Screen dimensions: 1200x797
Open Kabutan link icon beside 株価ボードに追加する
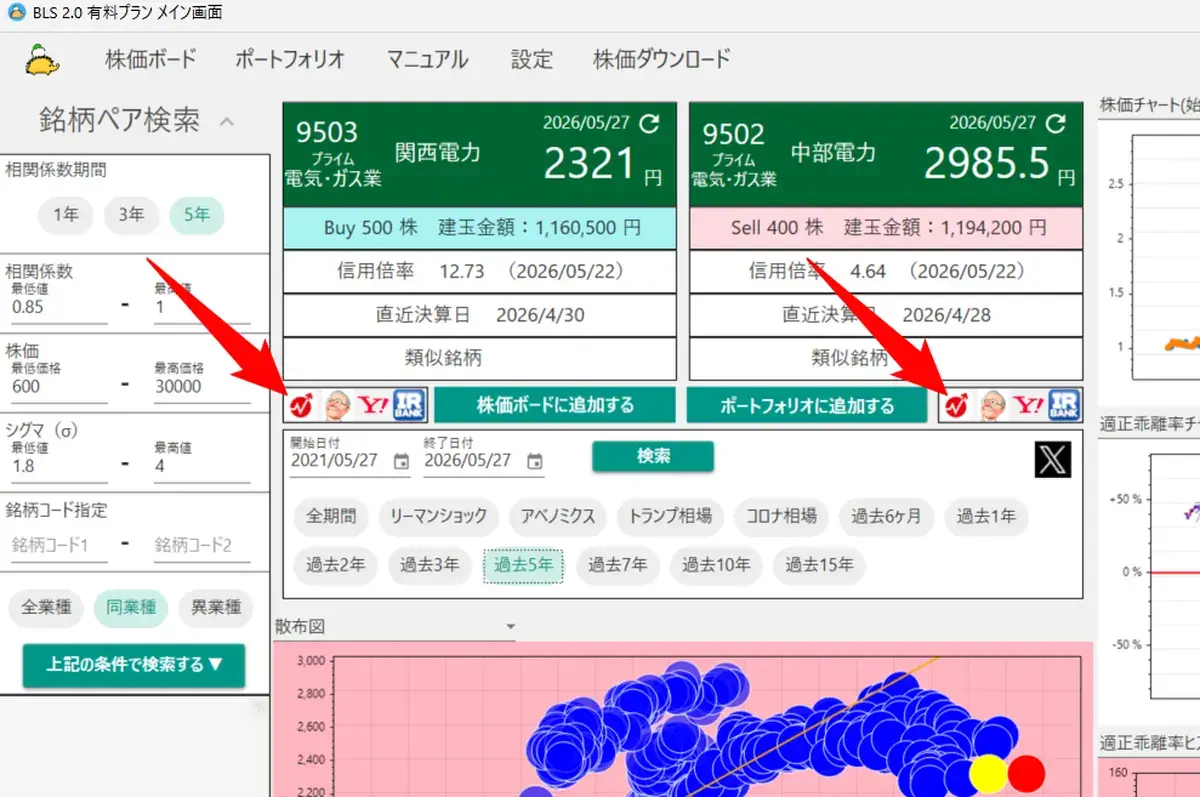(302, 404)
